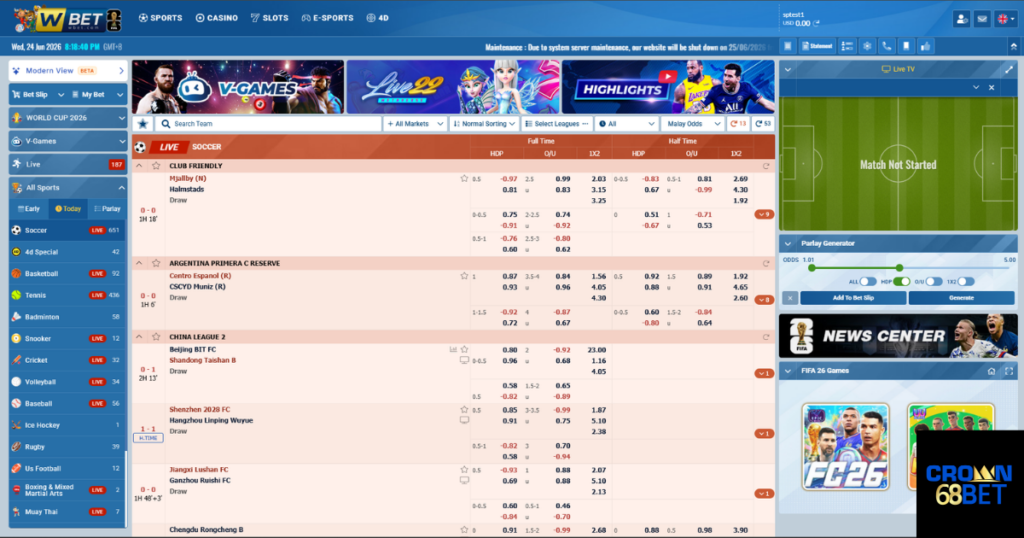The width and height of the screenshot is (1024, 538).
Task: Click the Search Team input field
Action: [x=268, y=123]
